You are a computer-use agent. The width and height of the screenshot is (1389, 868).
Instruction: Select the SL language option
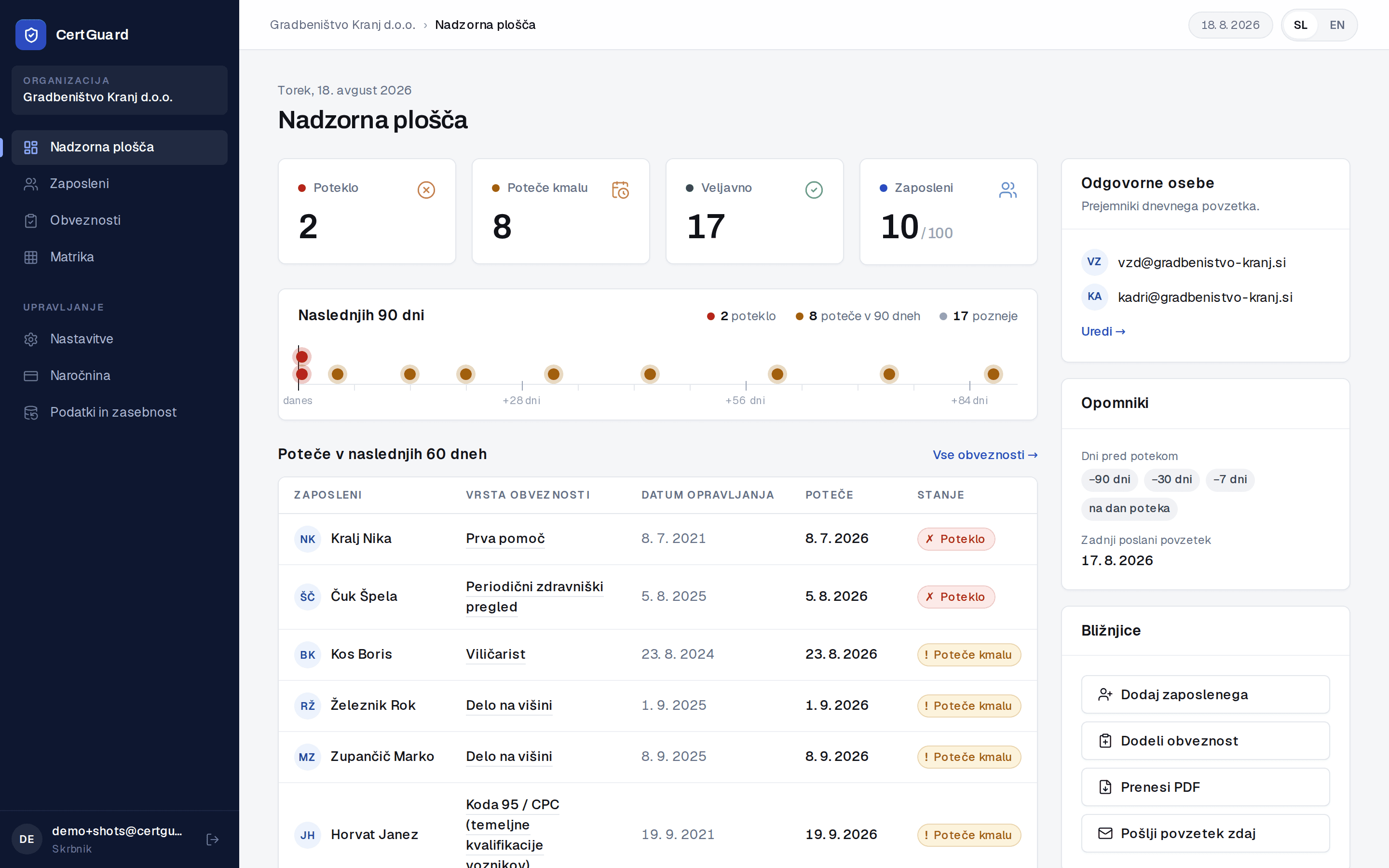(x=1301, y=25)
